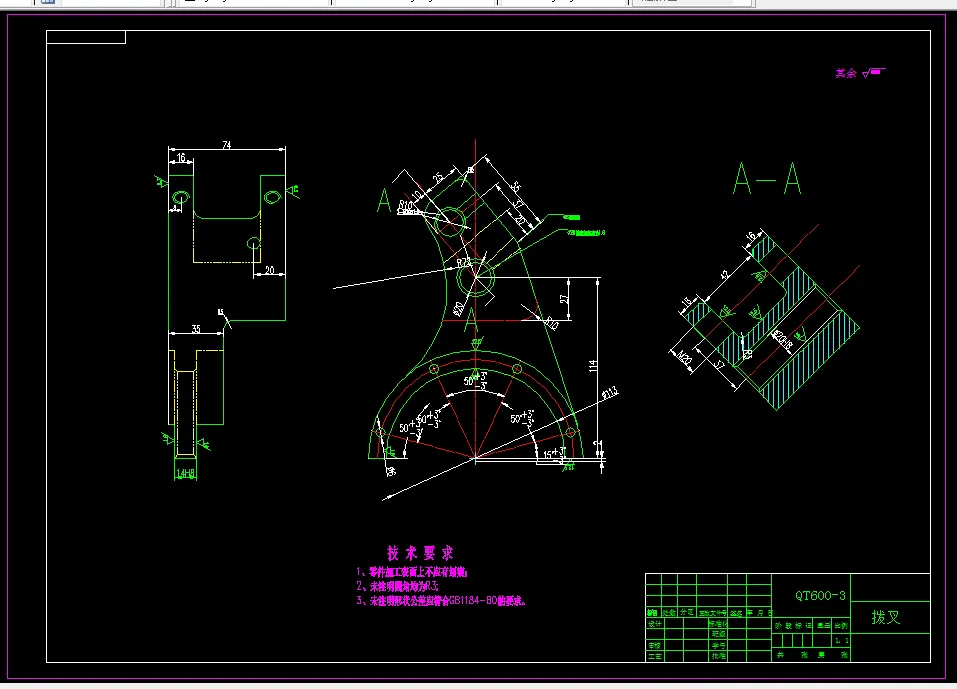Select the 74 width dimension
Screen dimensions: 957x689
click(x=226, y=145)
